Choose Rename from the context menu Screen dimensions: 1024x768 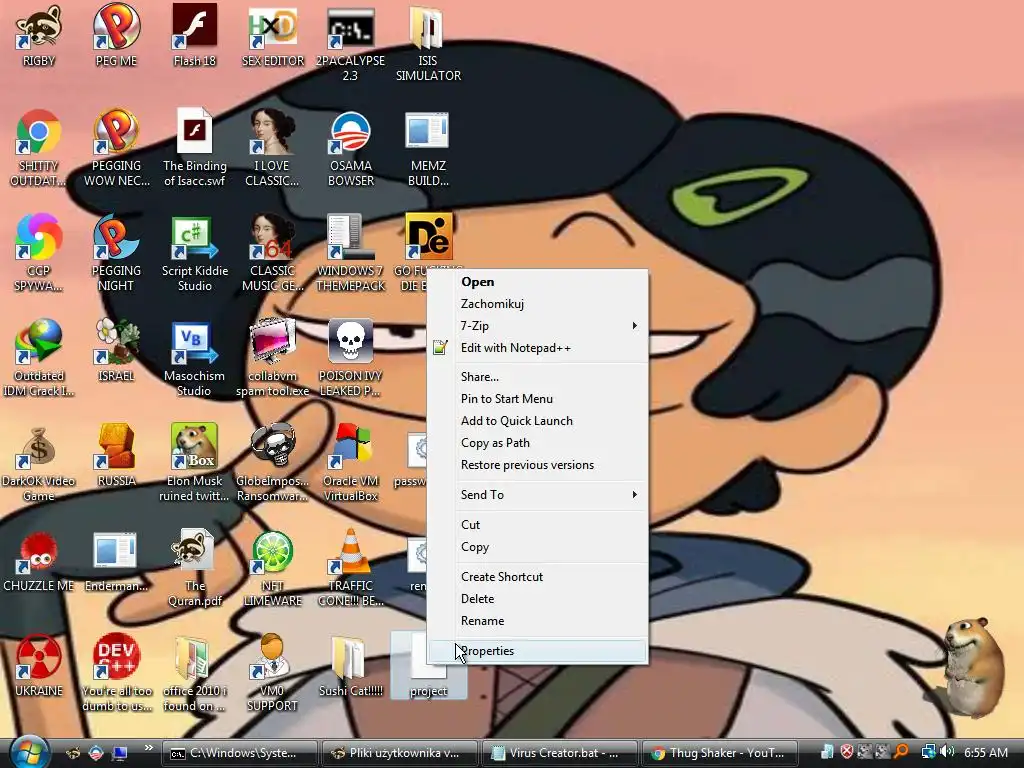[537, 621]
